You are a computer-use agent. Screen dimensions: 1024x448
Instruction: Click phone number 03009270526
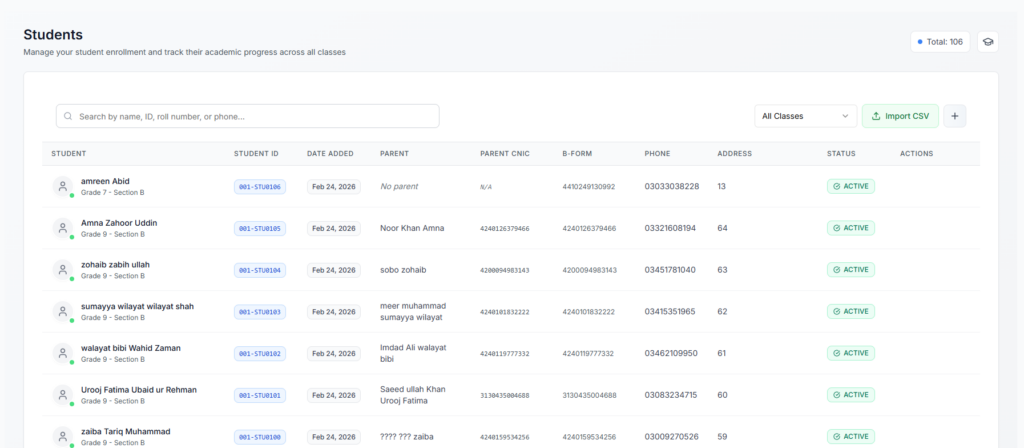[671, 436]
